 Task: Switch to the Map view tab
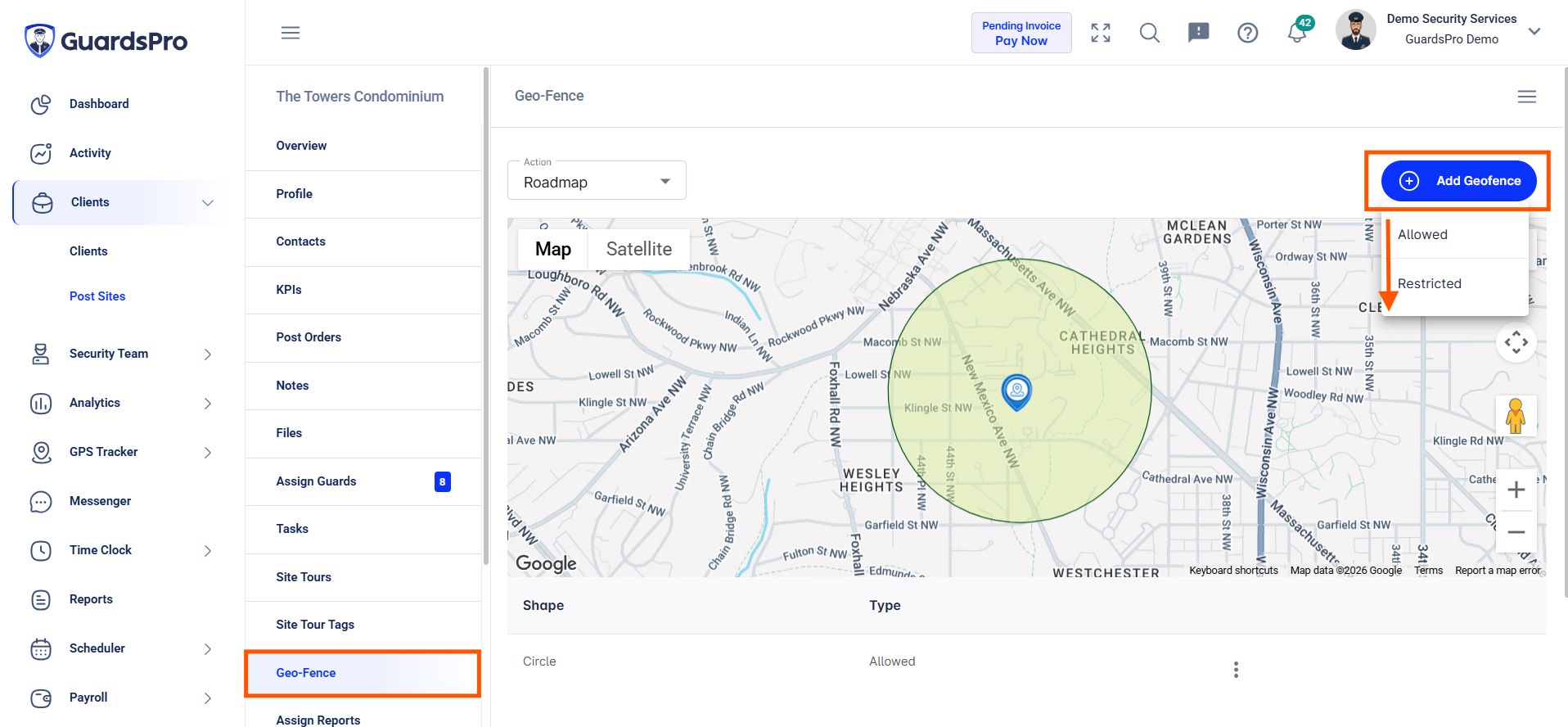[x=553, y=249]
